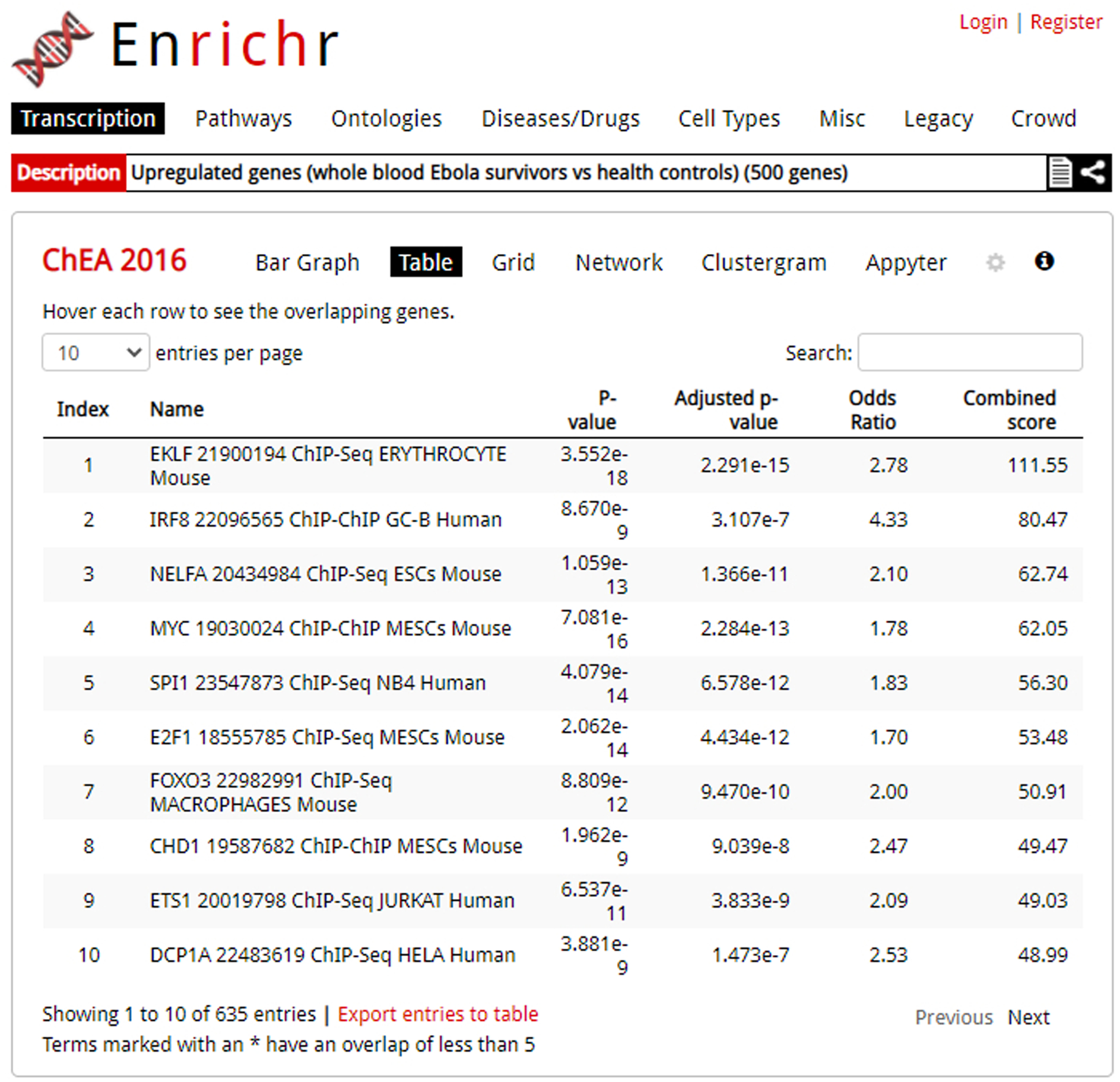The height and width of the screenshot is (1082, 1120).
Task: Sort by the Odds Ratio header
Action: (x=872, y=410)
